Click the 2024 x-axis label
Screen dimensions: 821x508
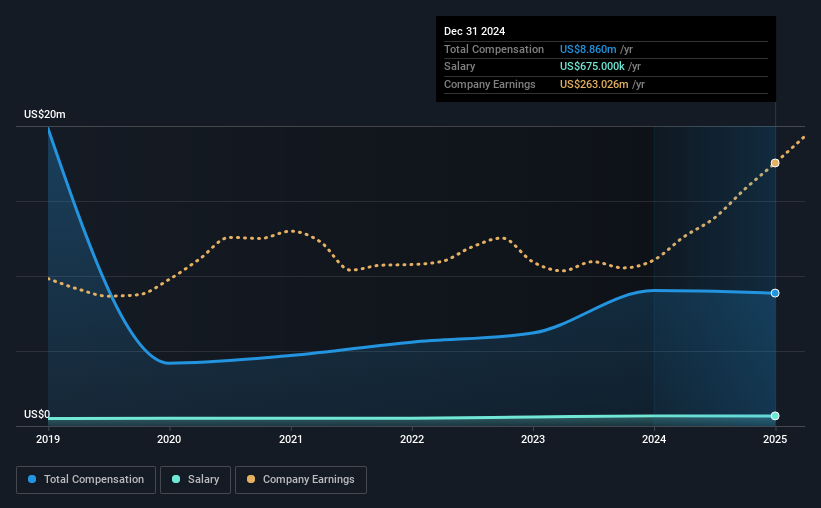tap(654, 439)
